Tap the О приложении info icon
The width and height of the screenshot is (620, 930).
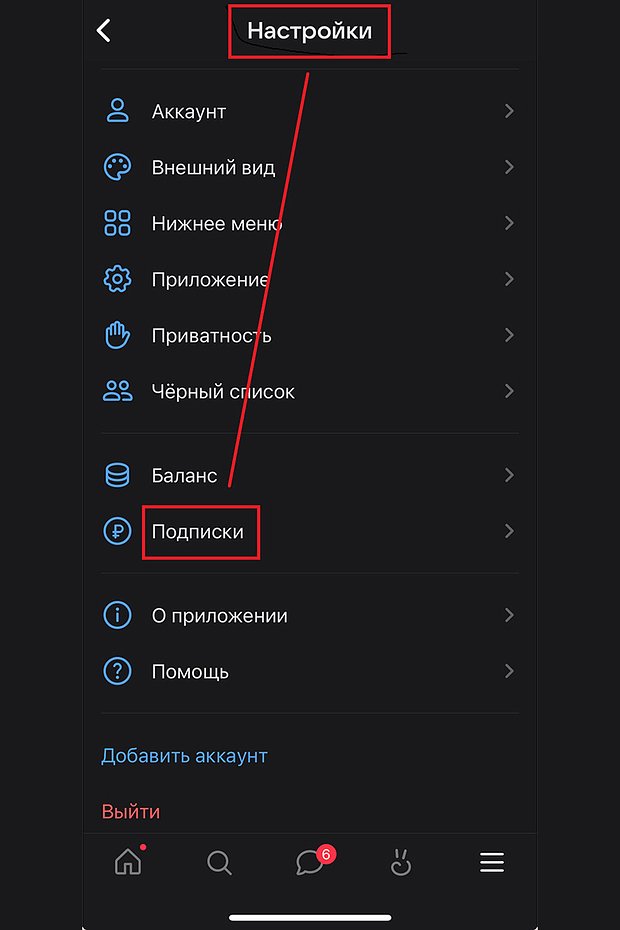117,615
